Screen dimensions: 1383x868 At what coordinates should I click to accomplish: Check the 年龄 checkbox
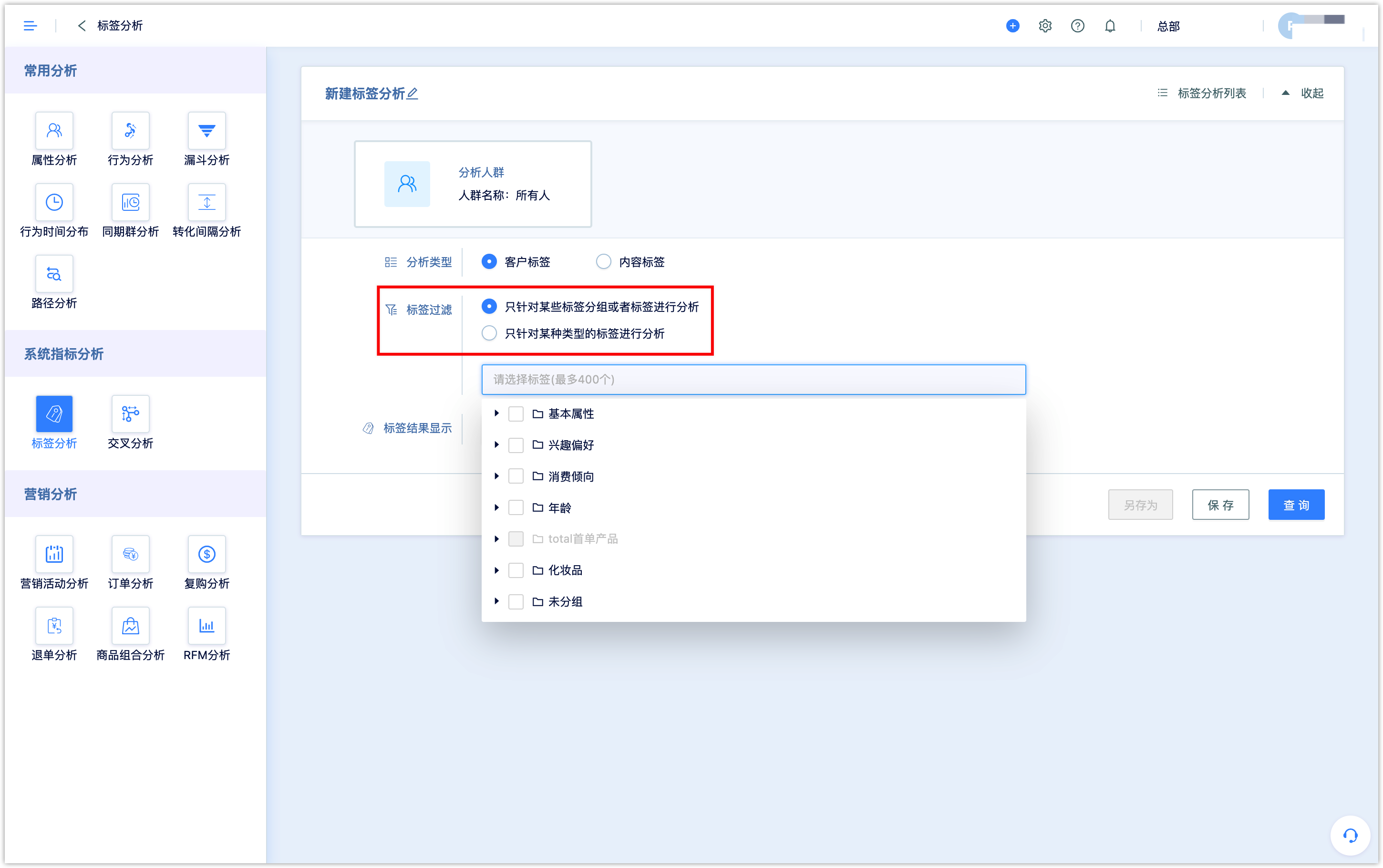[516, 507]
